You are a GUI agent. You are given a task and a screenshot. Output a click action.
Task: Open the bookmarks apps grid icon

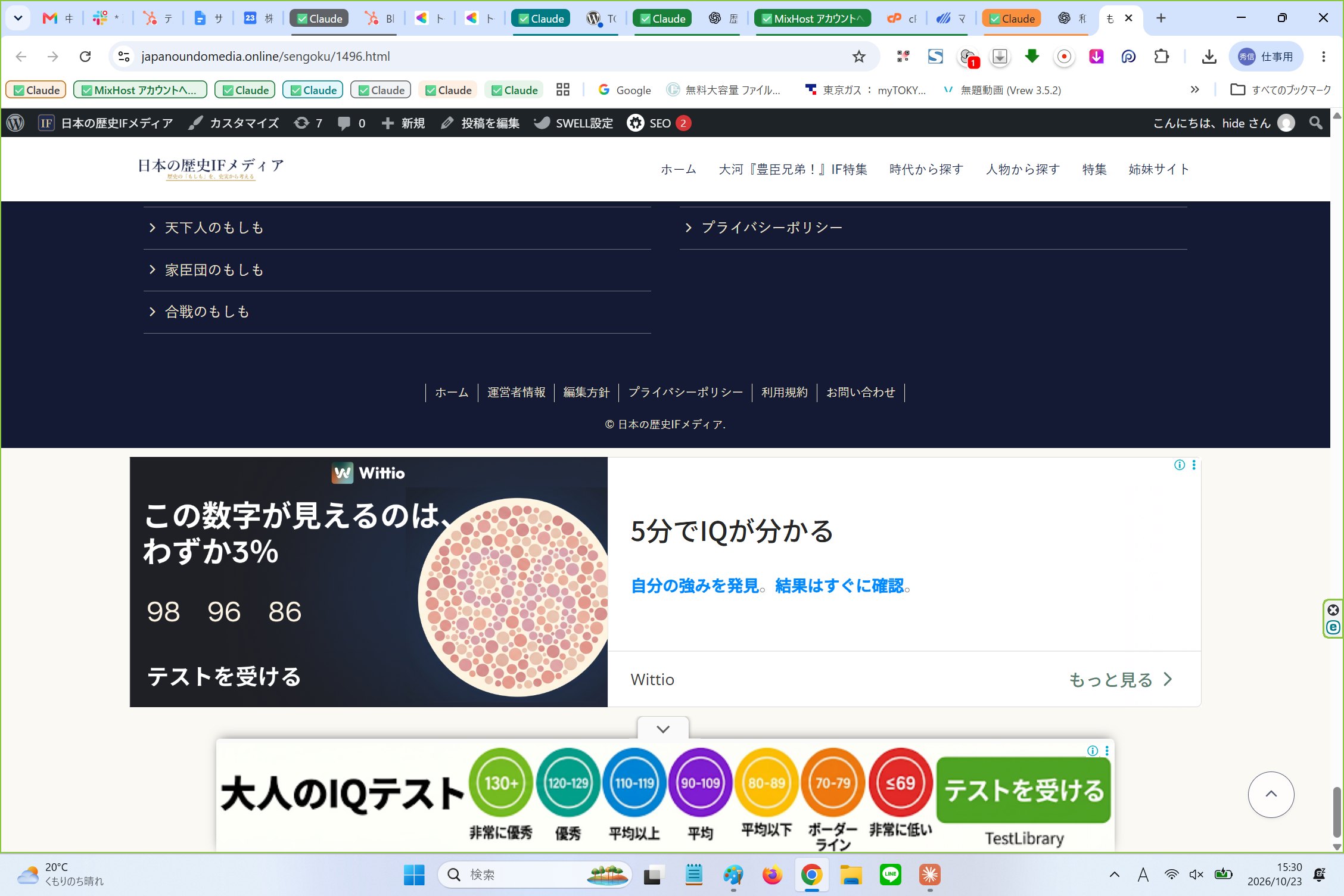coord(562,90)
